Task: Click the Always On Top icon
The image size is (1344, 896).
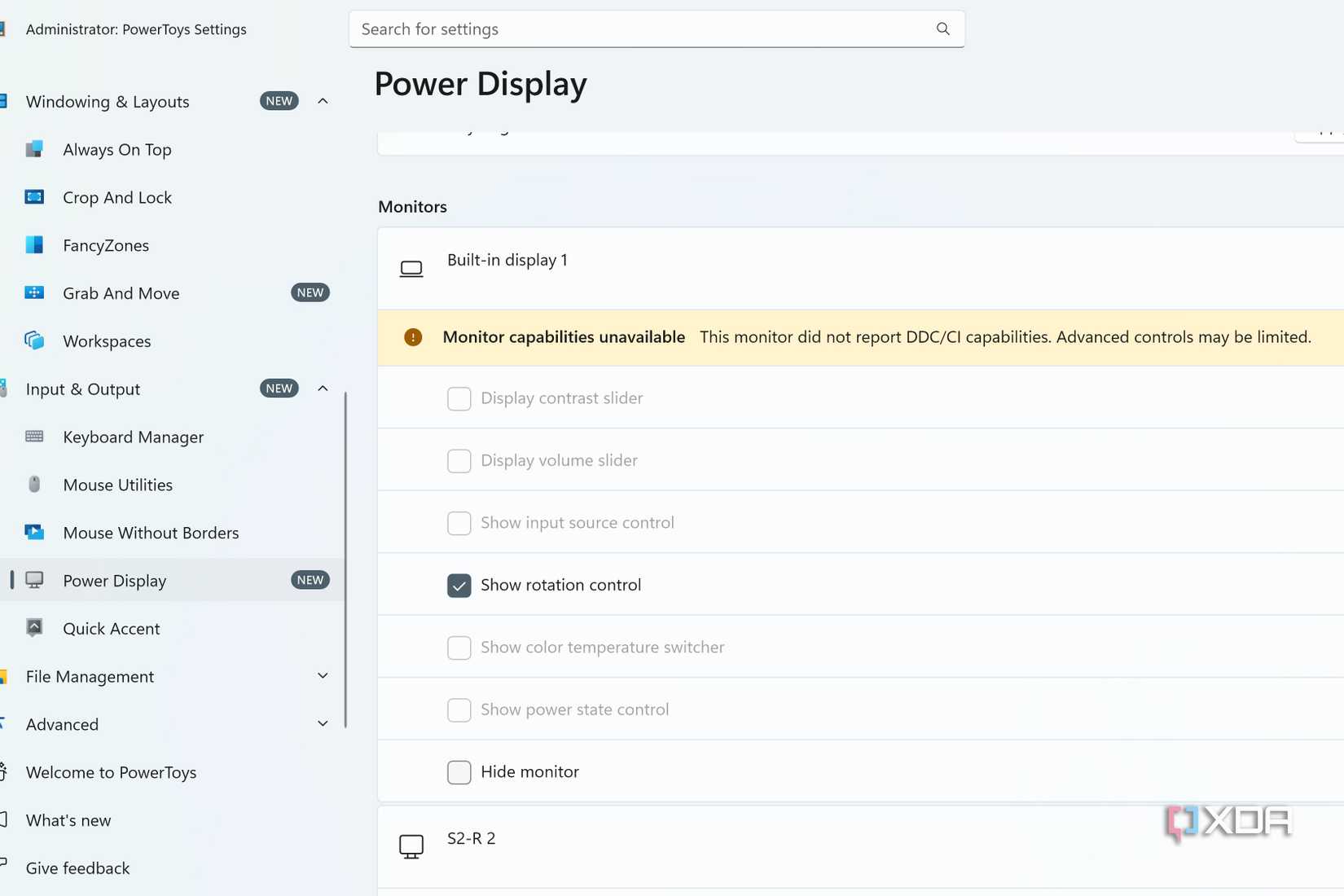Action: click(34, 149)
